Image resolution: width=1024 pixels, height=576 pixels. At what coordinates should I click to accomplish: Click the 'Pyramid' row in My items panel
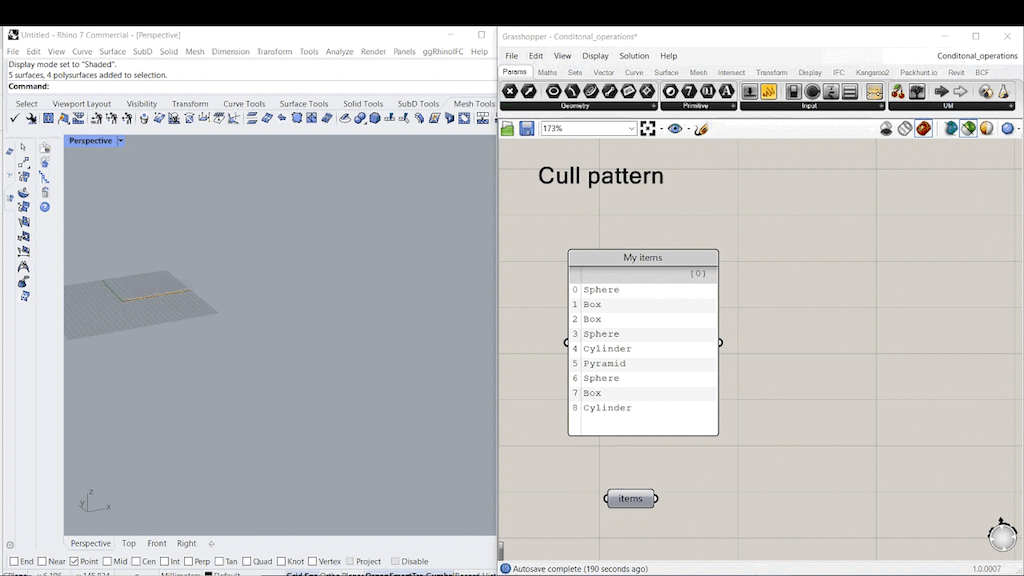pos(643,364)
